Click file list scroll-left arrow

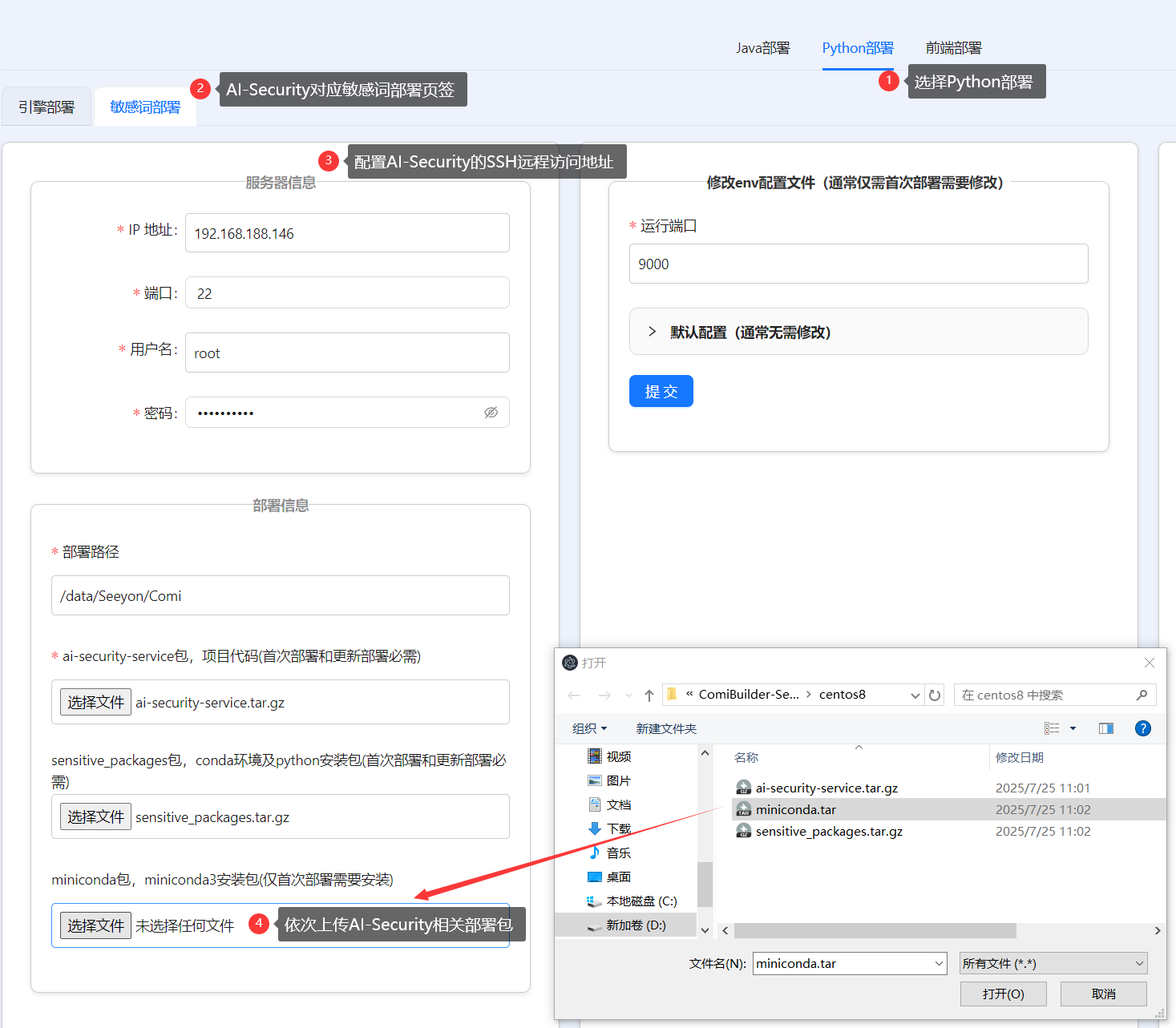[725, 930]
